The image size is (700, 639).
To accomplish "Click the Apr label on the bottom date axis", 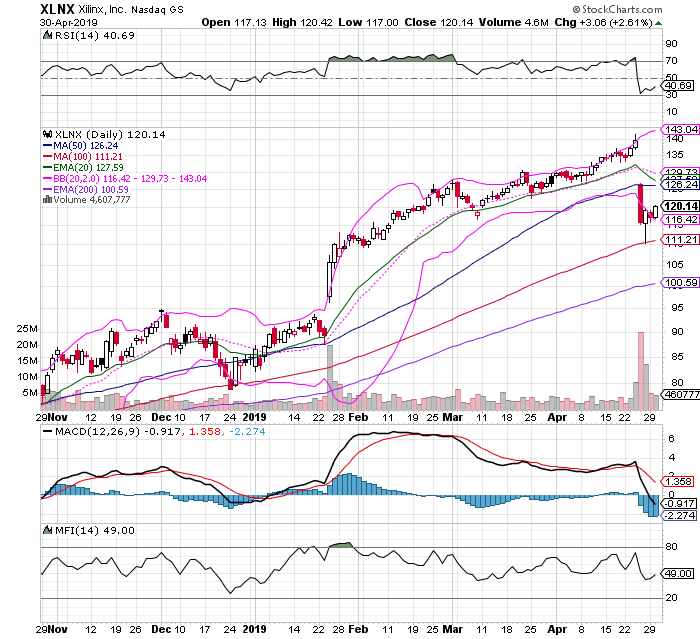I will (x=557, y=629).
